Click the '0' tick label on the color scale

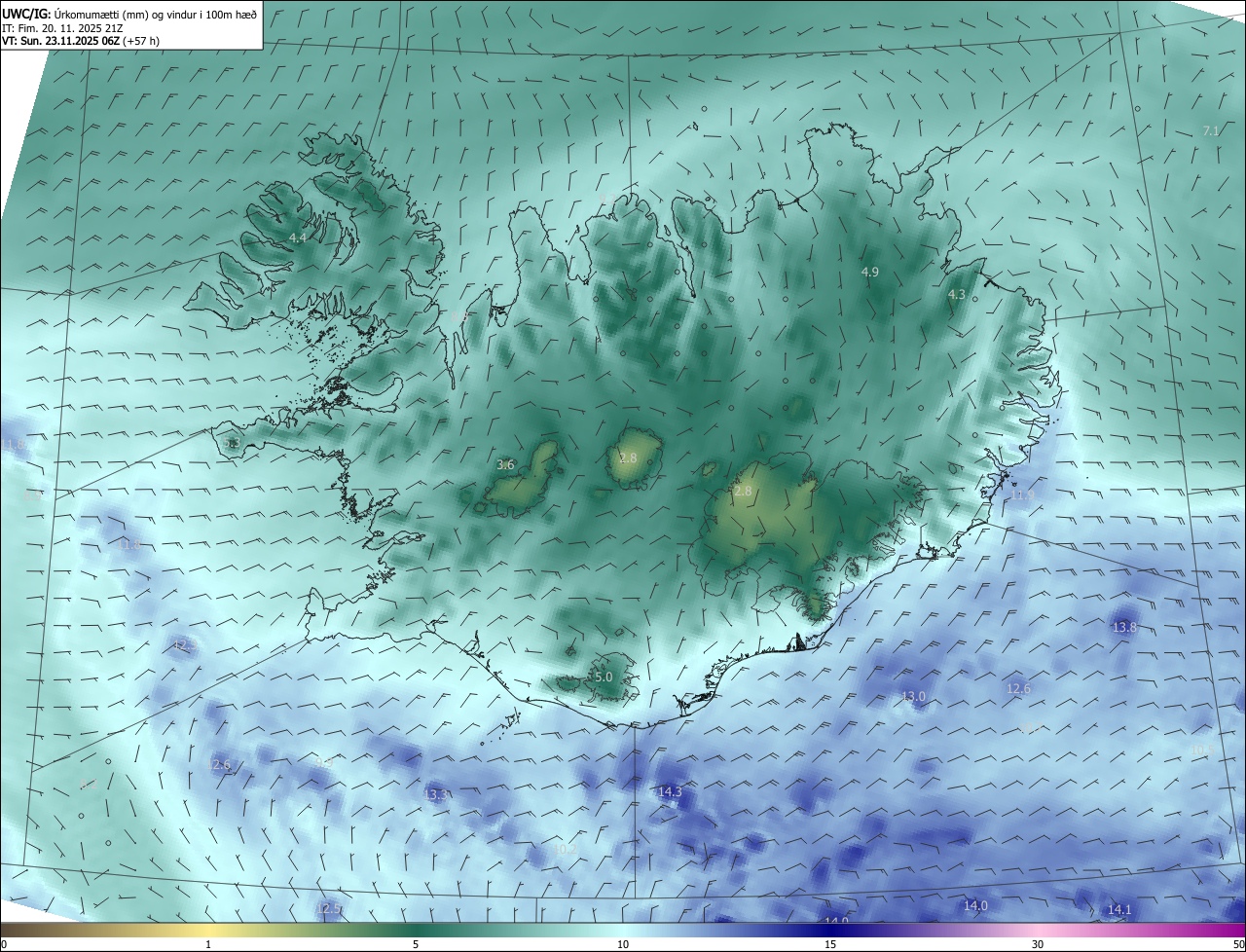(x=4, y=944)
